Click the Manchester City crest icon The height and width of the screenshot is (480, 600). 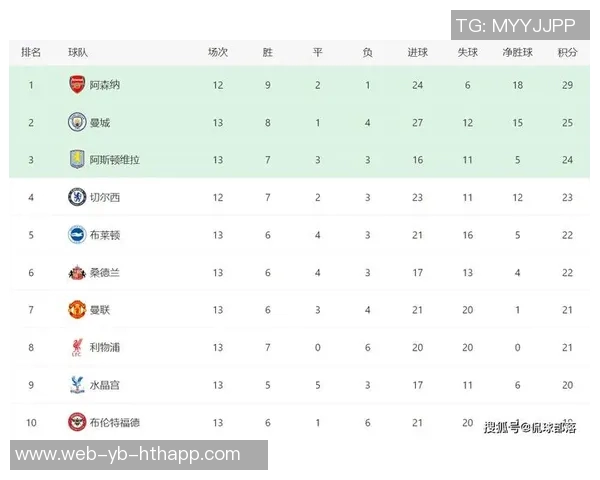(77, 122)
